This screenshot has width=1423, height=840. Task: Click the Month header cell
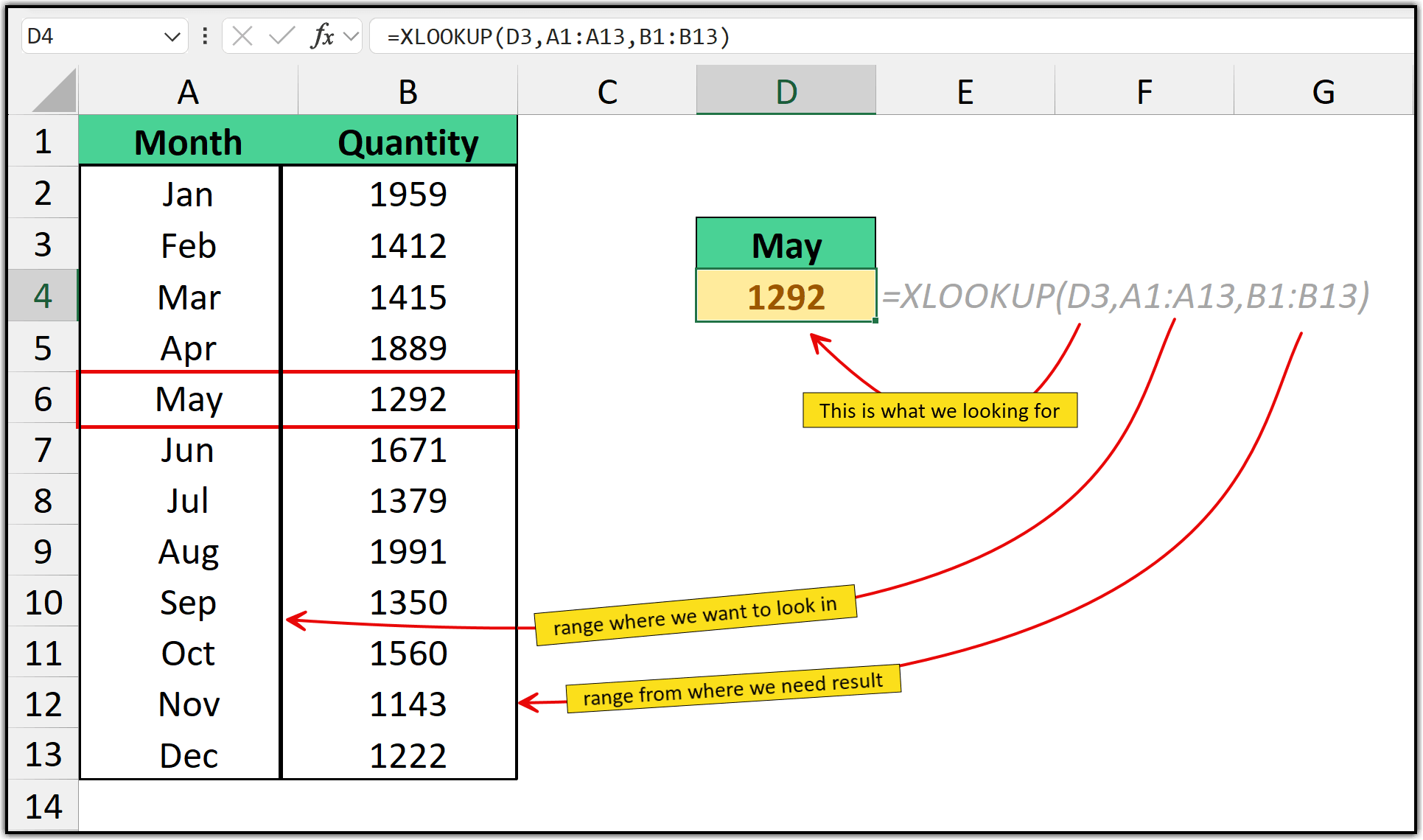tap(188, 141)
